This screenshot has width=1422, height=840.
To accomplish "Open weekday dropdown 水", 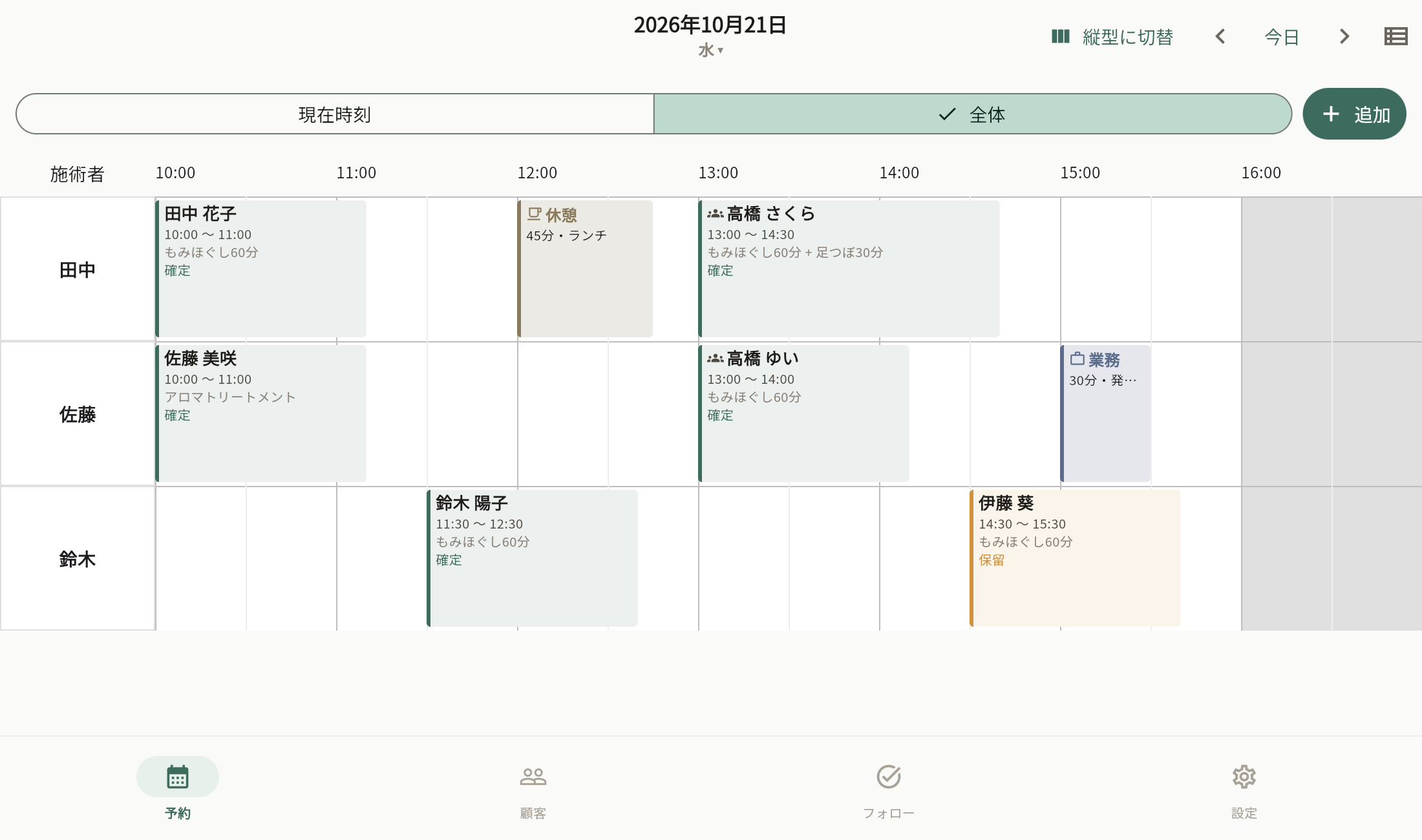I will click(x=710, y=50).
